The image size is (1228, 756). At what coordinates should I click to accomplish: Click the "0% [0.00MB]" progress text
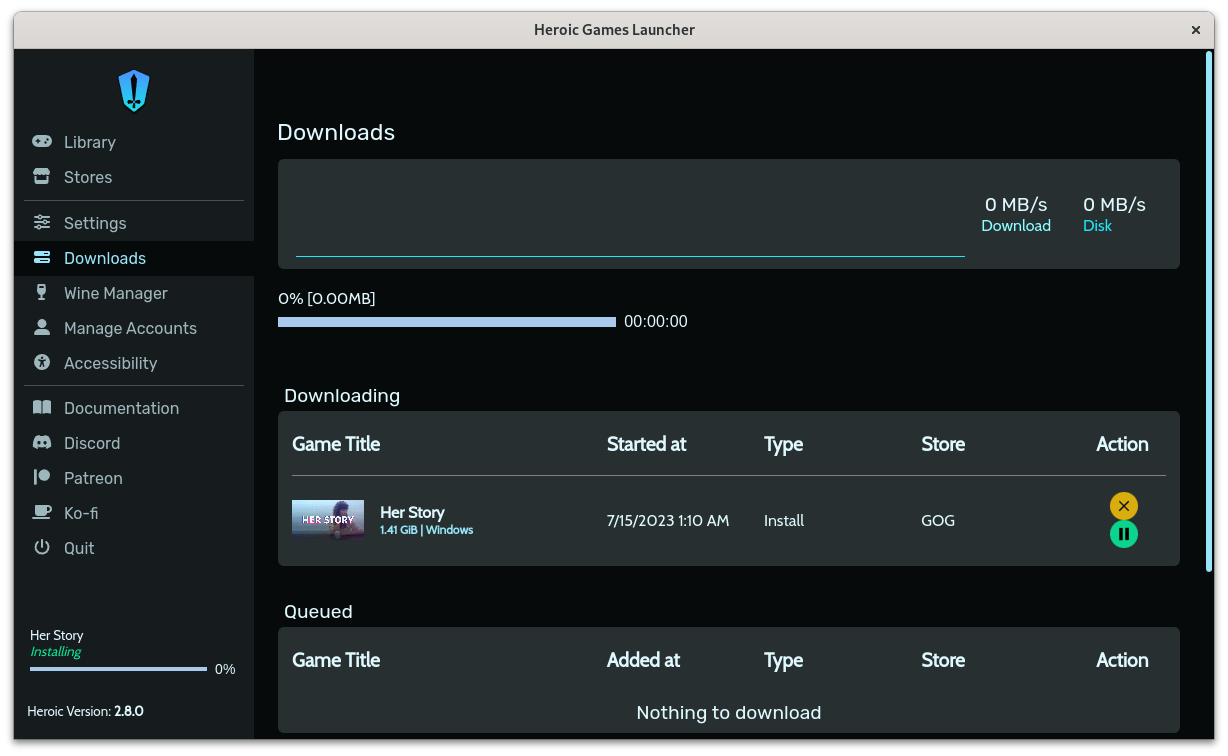[x=327, y=298]
